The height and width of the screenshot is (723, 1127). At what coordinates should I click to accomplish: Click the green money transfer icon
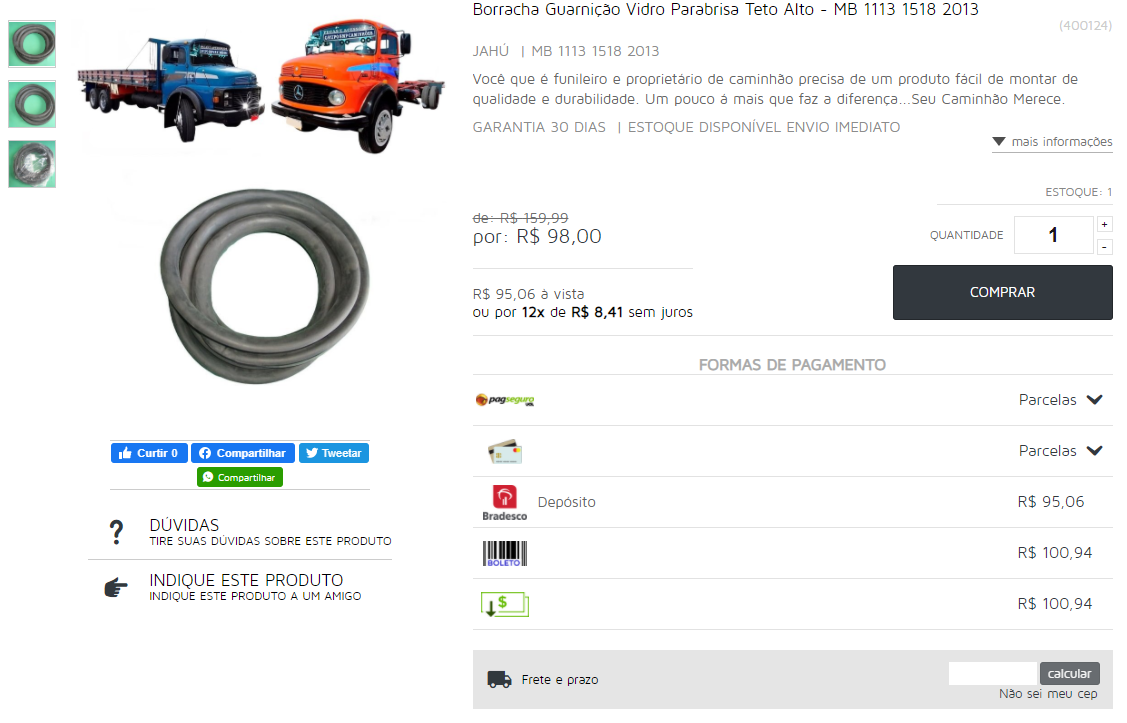[x=505, y=604]
